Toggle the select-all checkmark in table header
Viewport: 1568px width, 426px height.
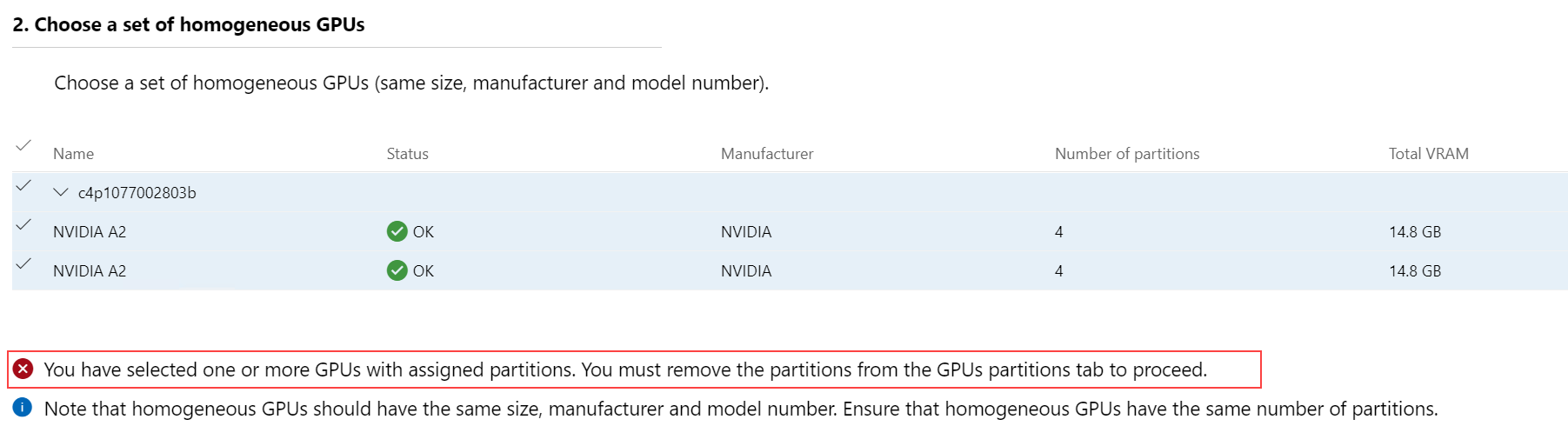(x=23, y=145)
